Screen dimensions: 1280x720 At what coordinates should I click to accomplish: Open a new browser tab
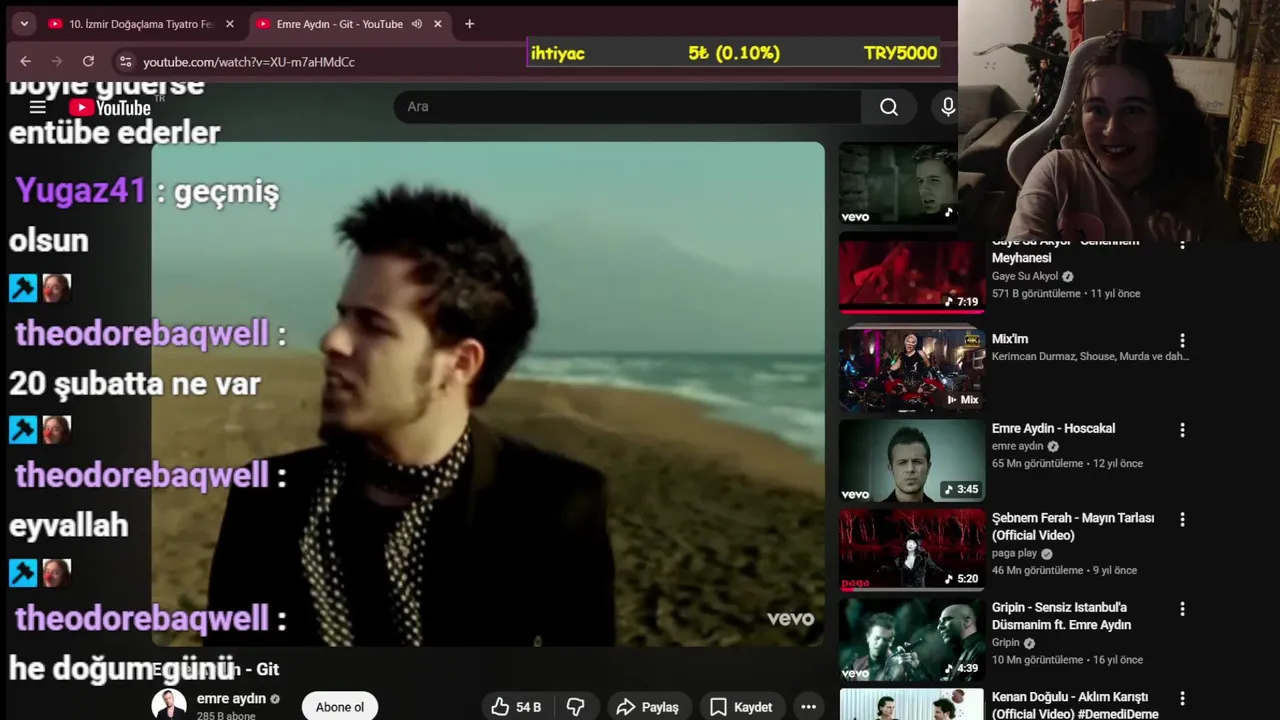[470, 24]
